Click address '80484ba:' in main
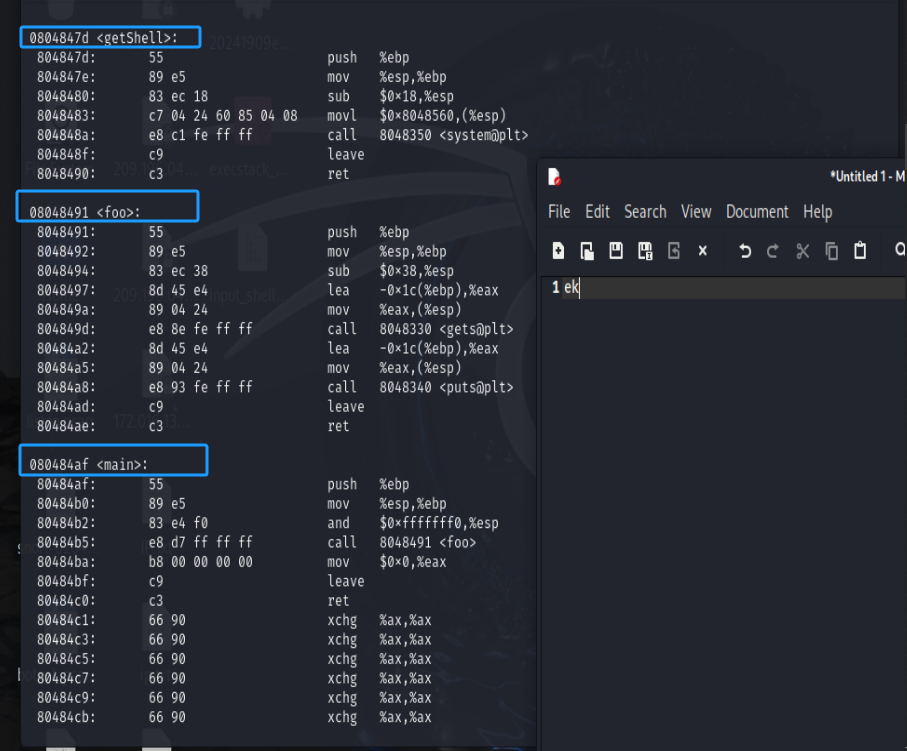907x751 pixels. tap(66, 562)
